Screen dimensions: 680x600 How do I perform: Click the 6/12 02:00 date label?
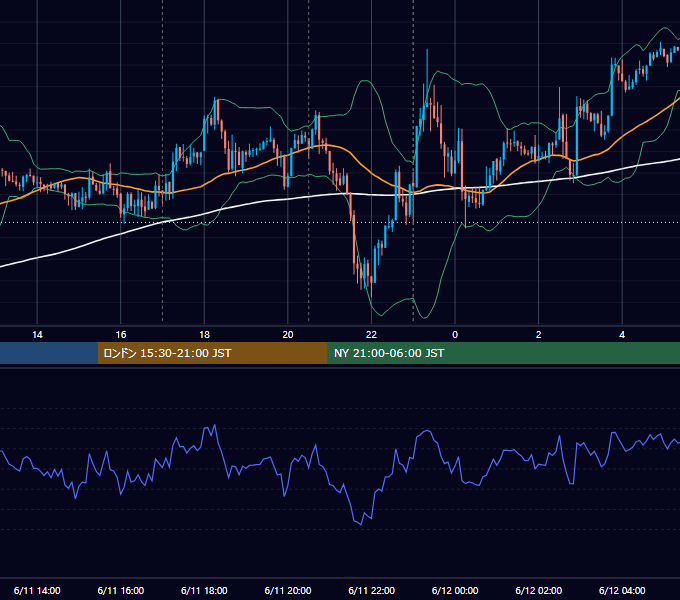click(538, 590)
